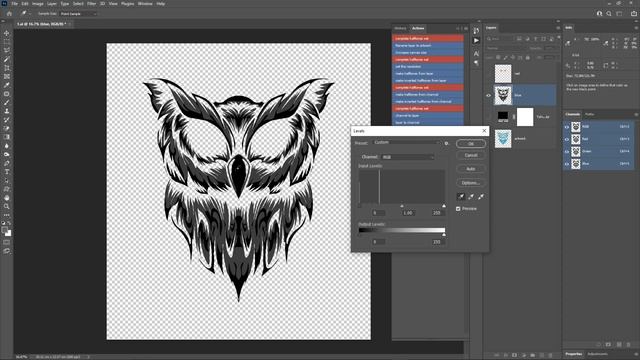This screenshot has height=360, width=640.
Task: Click the Home icon in options bar
Action: click(9, 13)
